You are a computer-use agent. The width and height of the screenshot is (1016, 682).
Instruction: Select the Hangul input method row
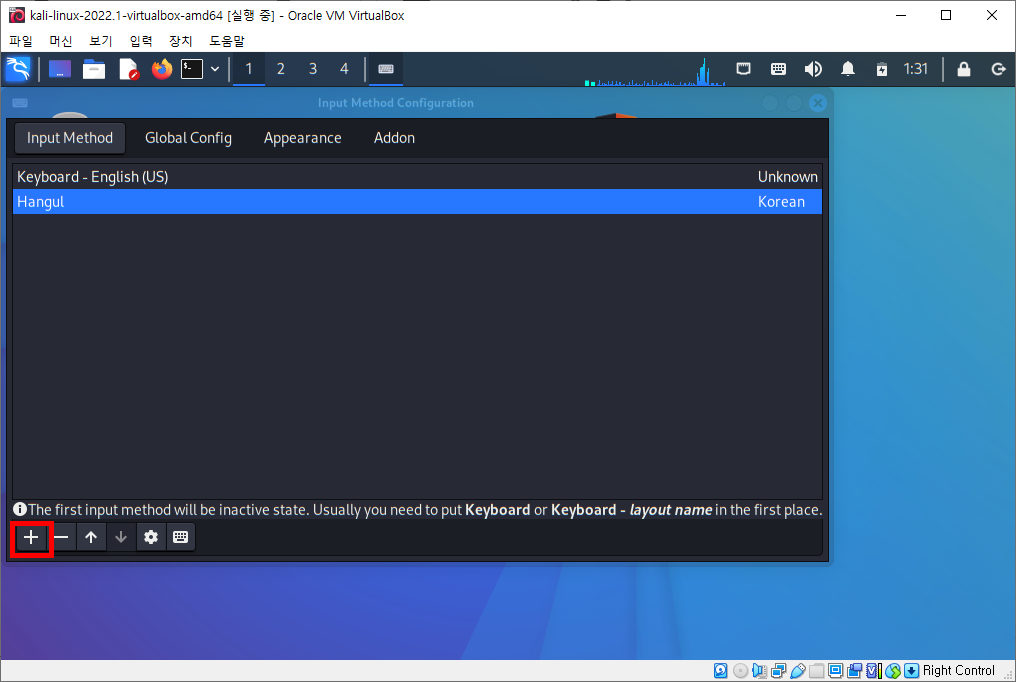(x=417, y=202)
